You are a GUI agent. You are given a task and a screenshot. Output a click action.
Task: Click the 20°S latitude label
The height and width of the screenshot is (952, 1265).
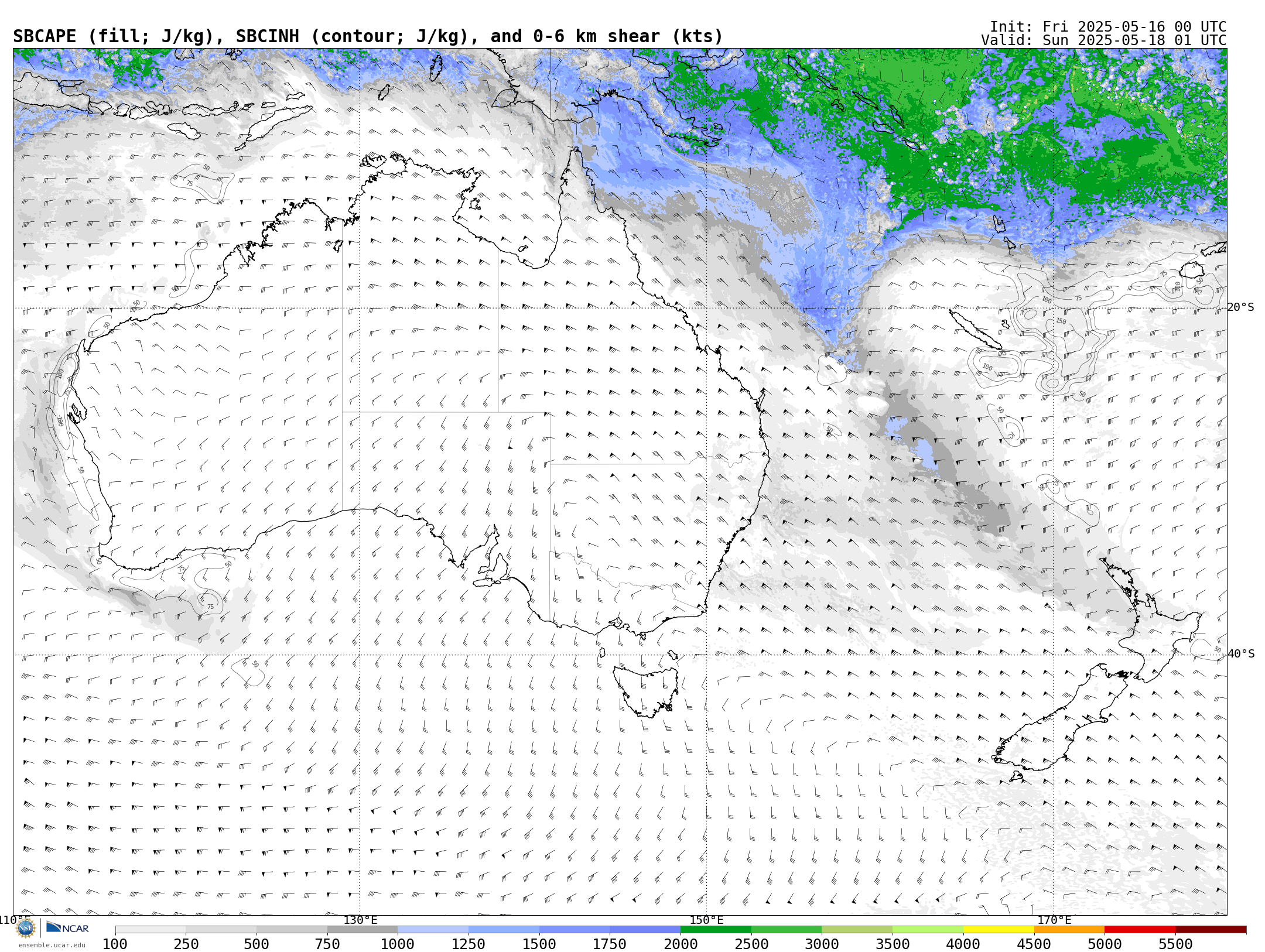[x=1241, y=307]
